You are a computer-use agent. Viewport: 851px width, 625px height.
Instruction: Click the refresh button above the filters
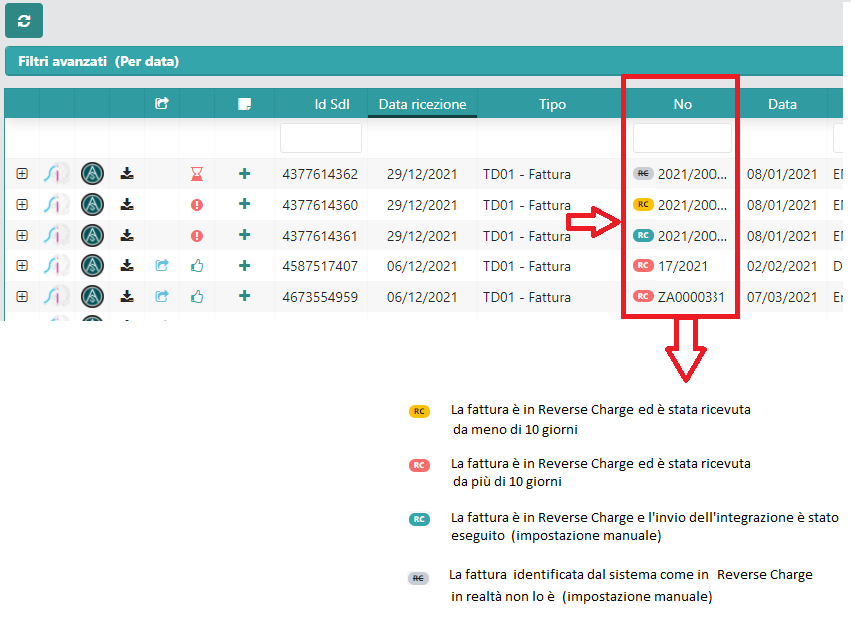(24, 21)
